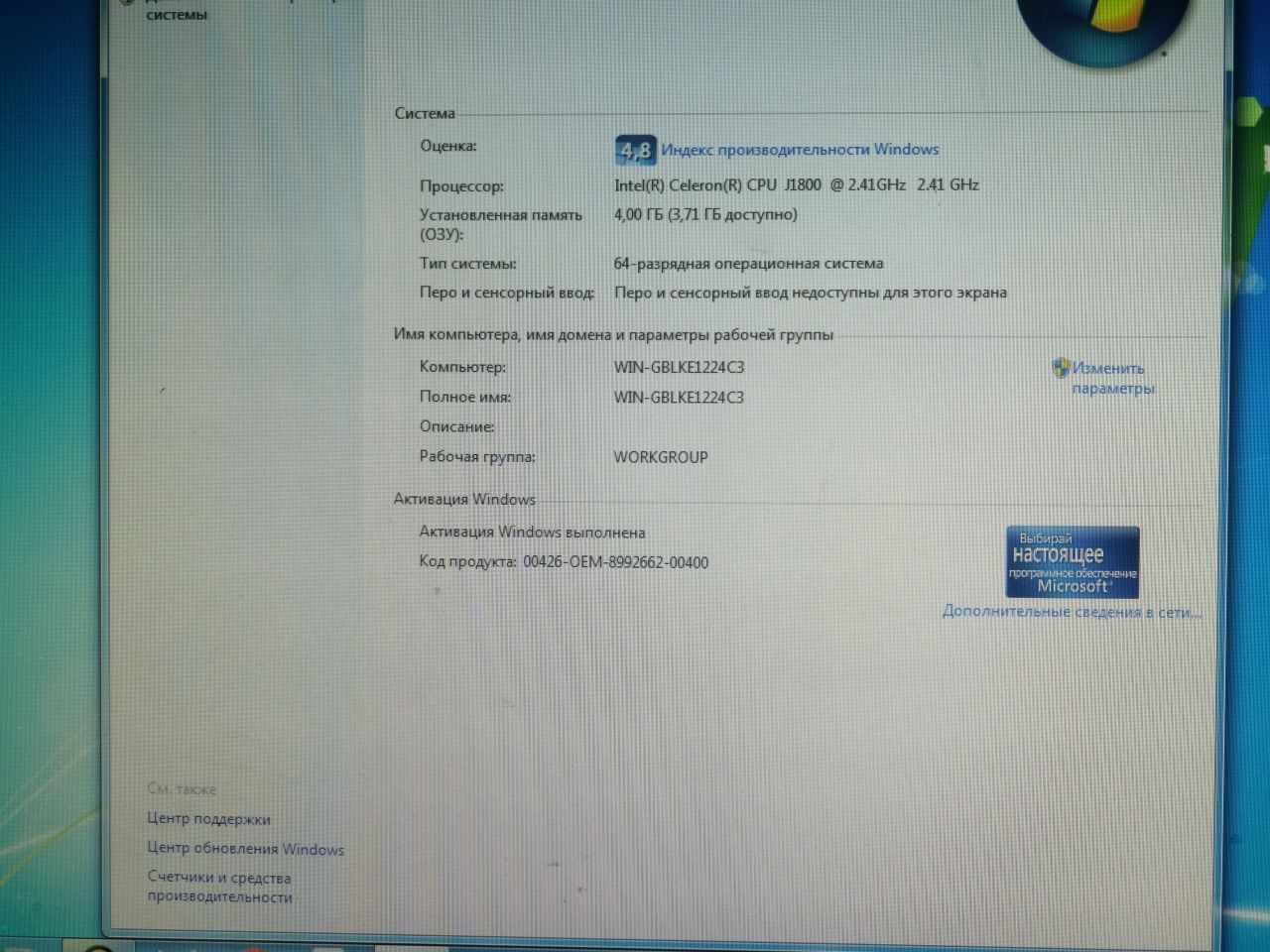Select the 64-разрядная операционная система value
Screen dimensions: 1270x952
point(748,264)
